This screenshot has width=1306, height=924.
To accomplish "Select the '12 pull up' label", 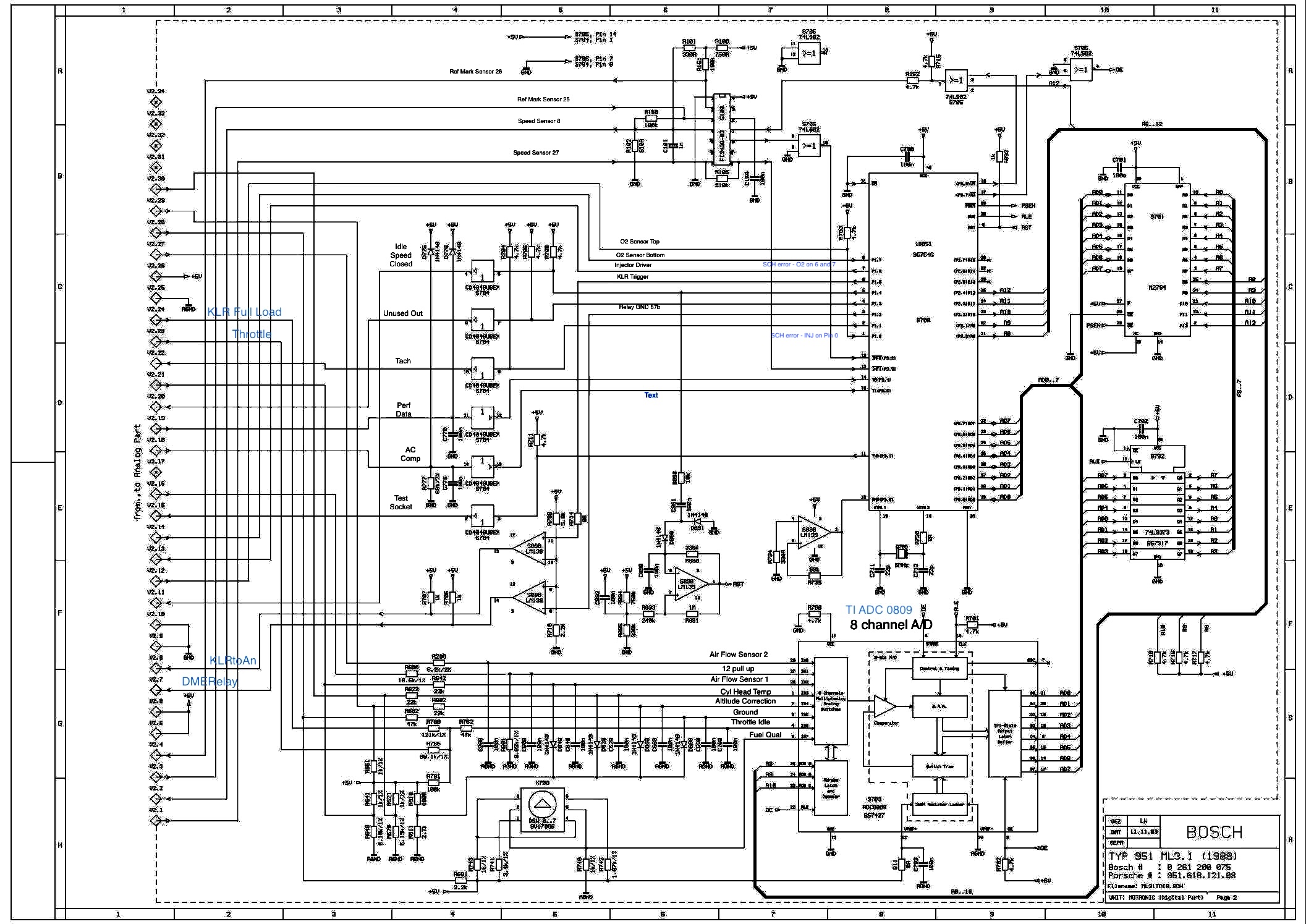I will point(738,669).
